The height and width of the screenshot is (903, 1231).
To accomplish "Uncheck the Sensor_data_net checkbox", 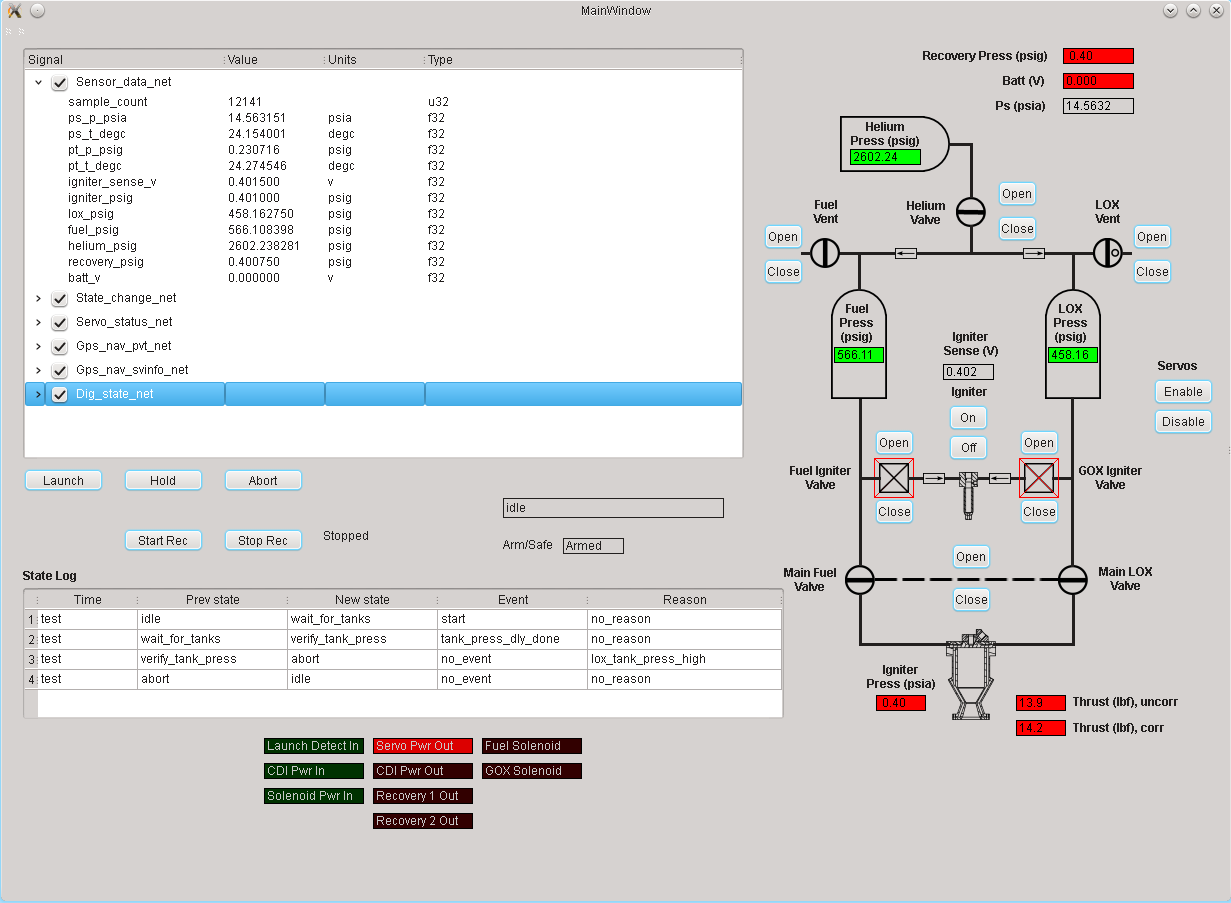I will (60, 82).
